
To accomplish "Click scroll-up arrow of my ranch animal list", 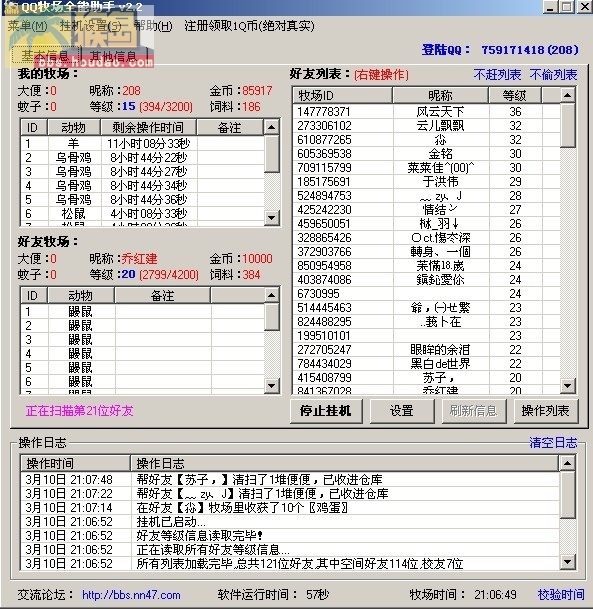I will point(272,127).
